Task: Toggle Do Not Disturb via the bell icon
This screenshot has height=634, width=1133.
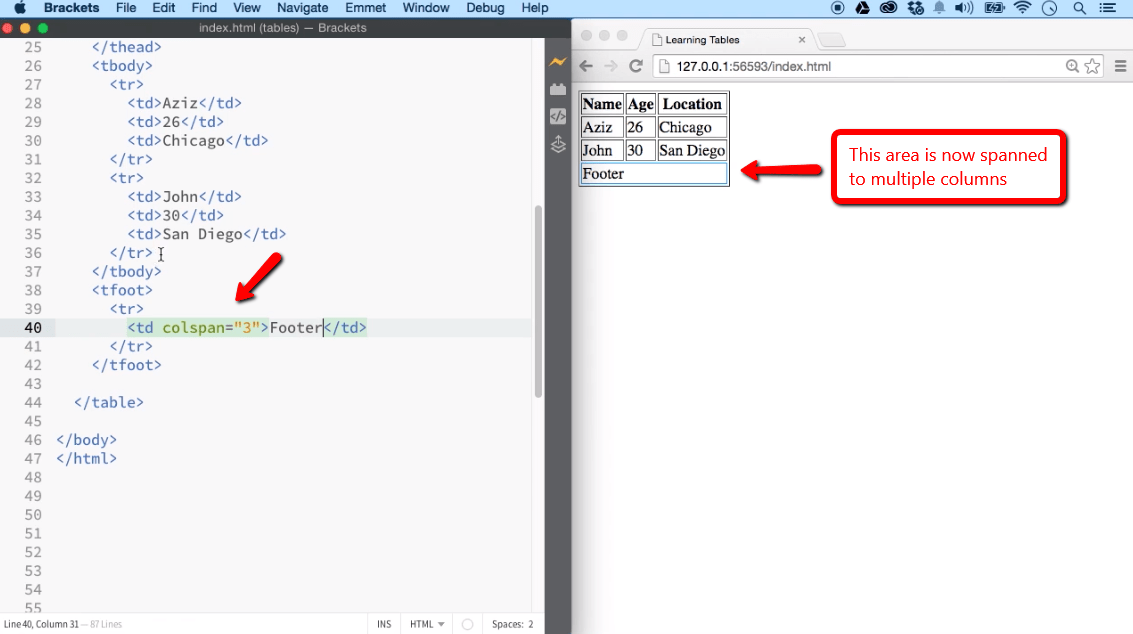Action: click(x=938, y=8)
